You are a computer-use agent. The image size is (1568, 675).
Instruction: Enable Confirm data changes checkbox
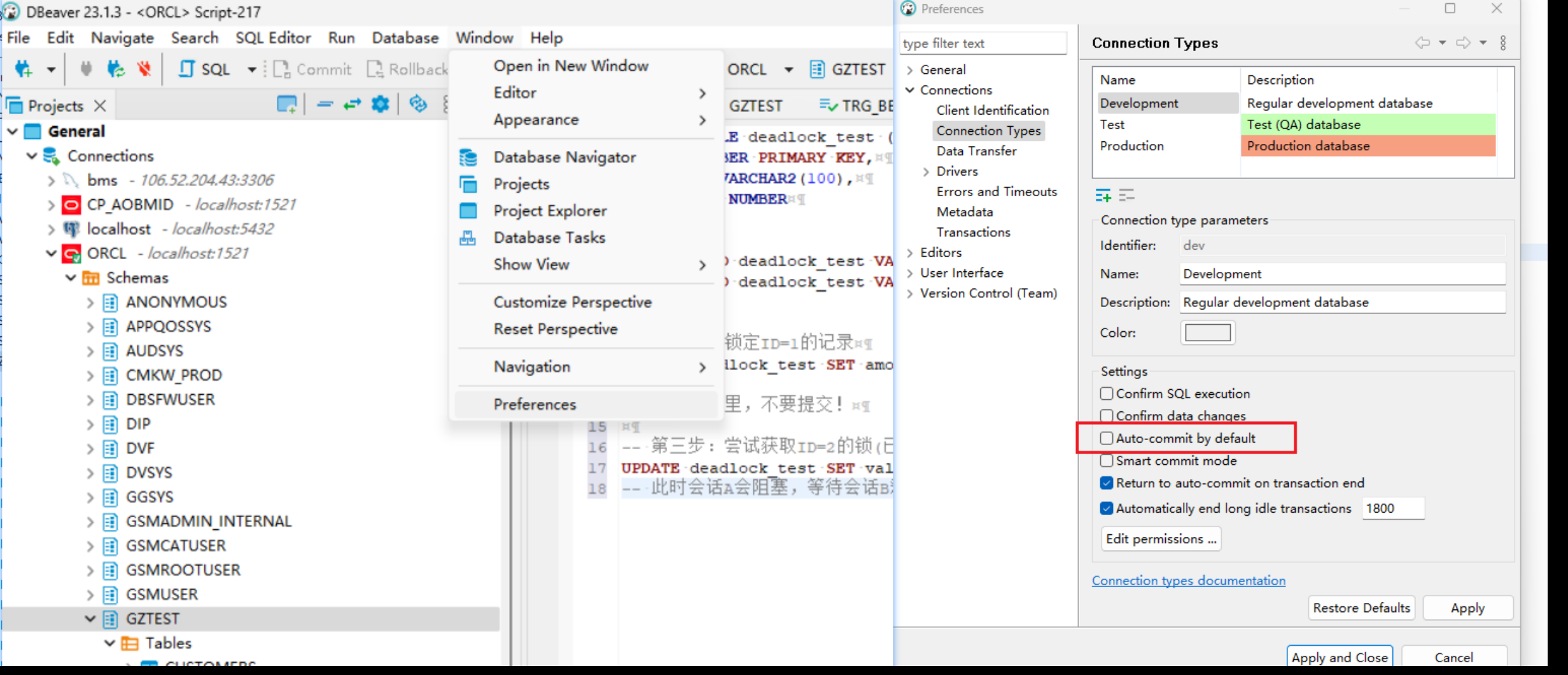pos(1107,416)
